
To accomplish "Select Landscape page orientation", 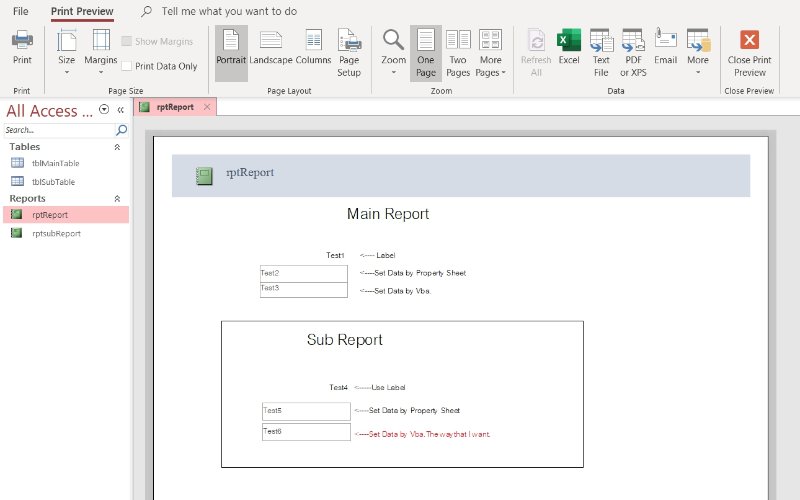I will point(271,47).
